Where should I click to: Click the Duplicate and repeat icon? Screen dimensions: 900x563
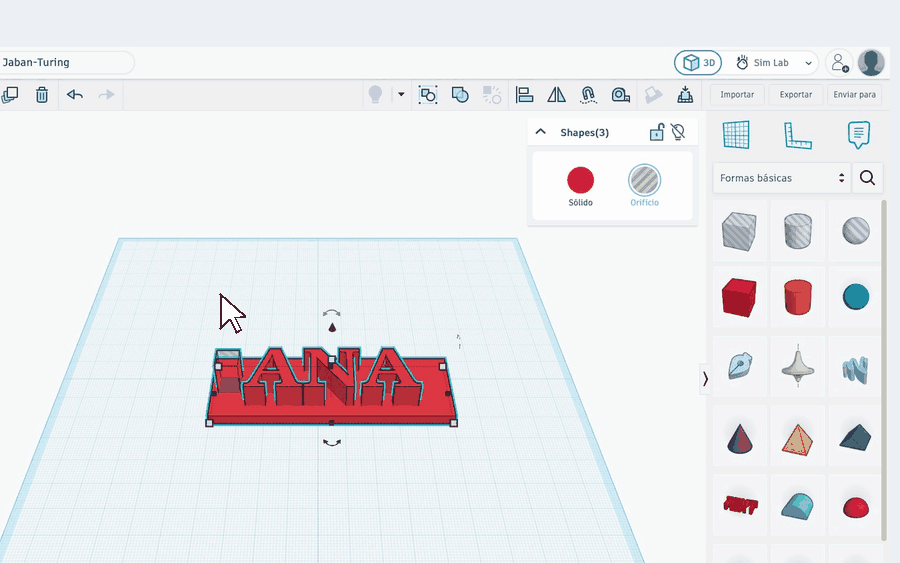(10, 95)
